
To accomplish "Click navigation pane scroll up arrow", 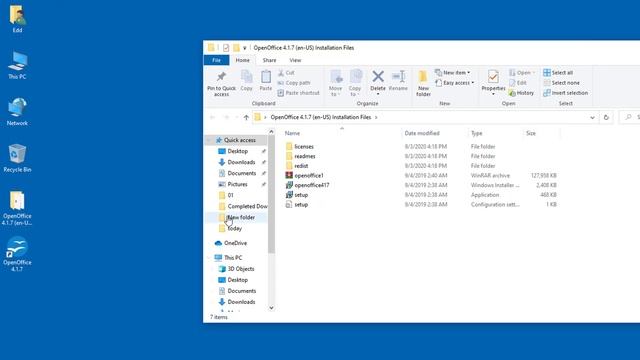I will [x=271, y=131].
